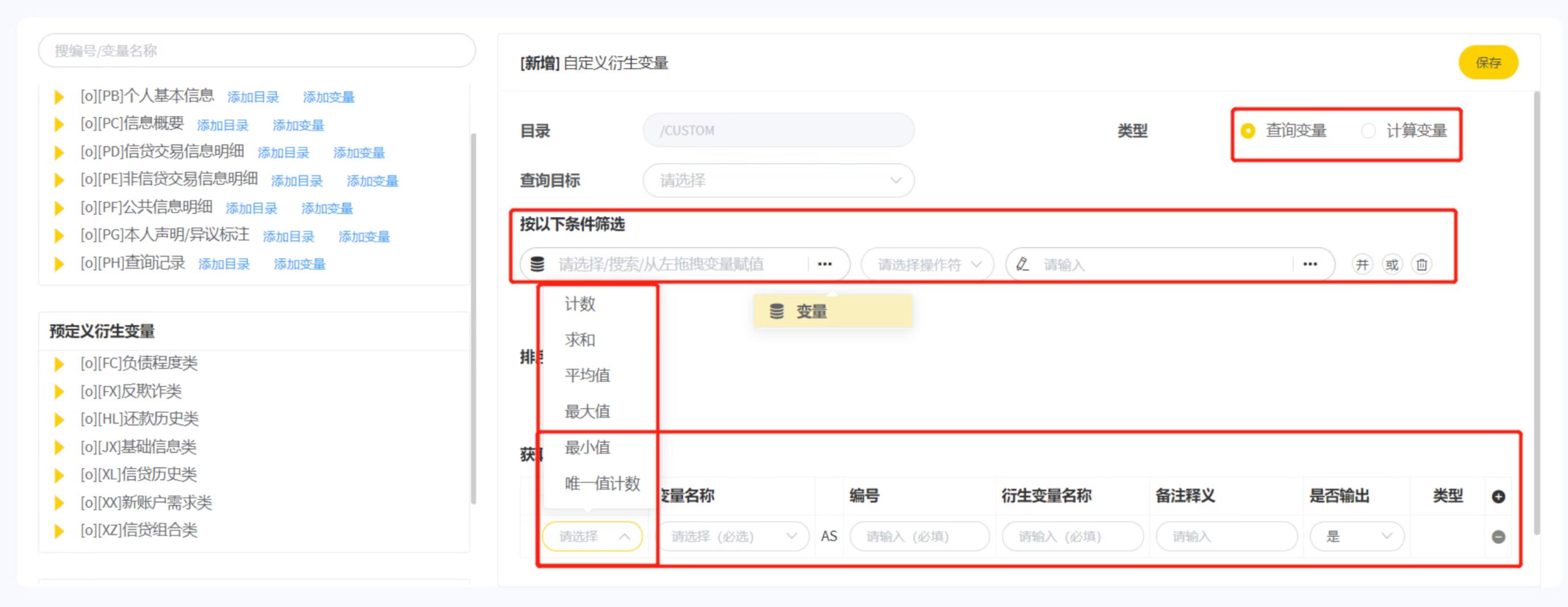Click the 保存 button
The image size is (1568, 607).
tap(1488, 63)
